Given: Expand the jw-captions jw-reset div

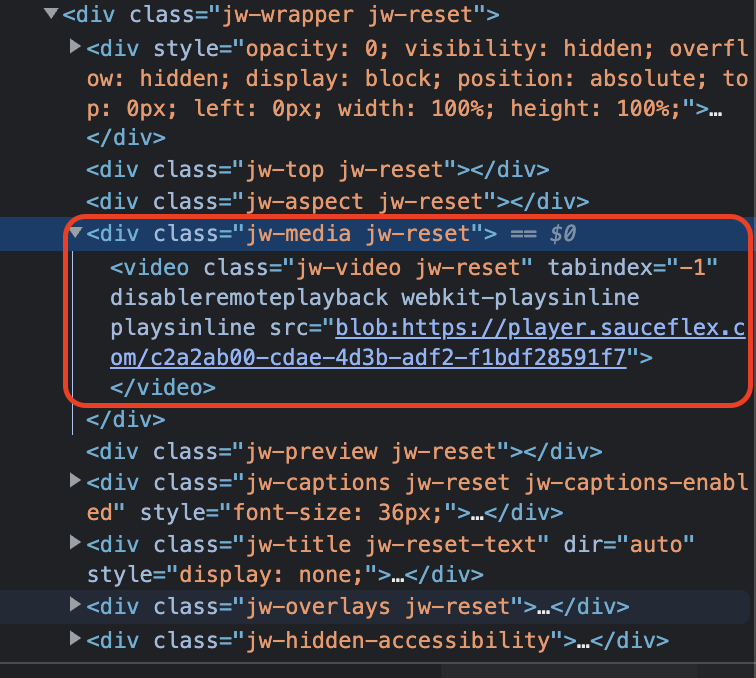Looking at the screenshot, I should (x=75, y=480).
